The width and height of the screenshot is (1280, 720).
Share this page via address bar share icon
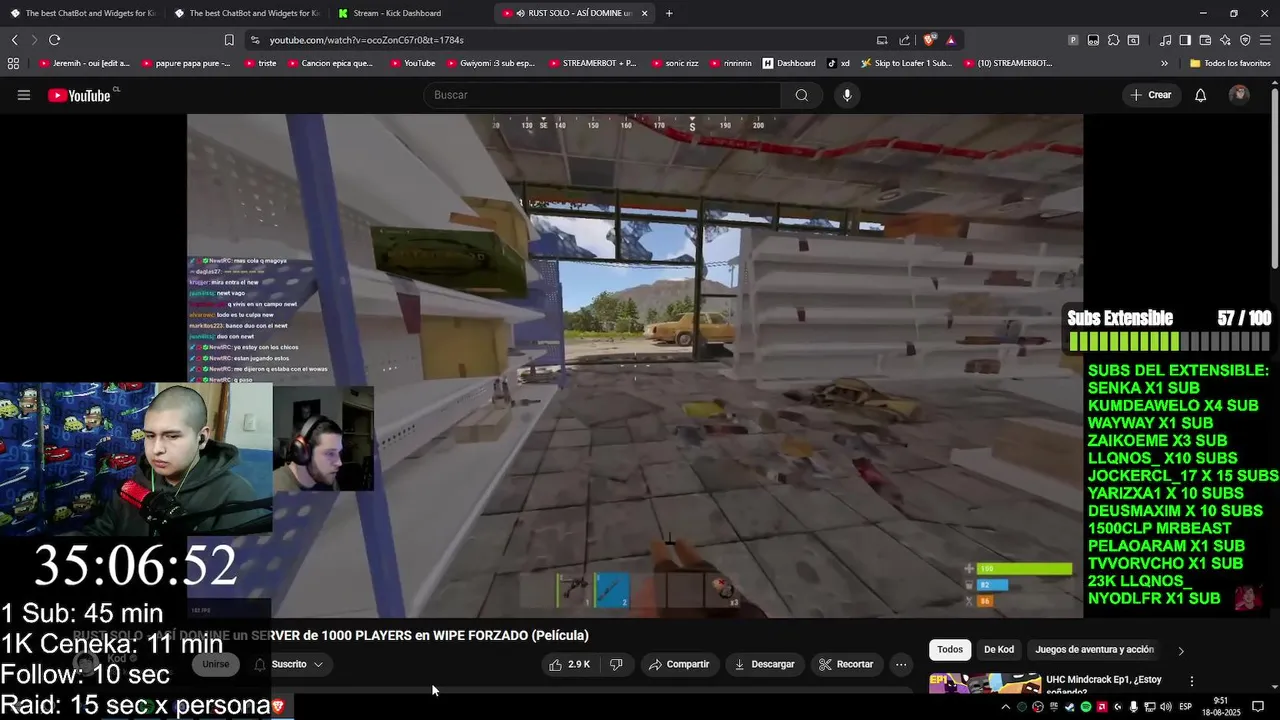pyautogui.click(x=904, y=40)
